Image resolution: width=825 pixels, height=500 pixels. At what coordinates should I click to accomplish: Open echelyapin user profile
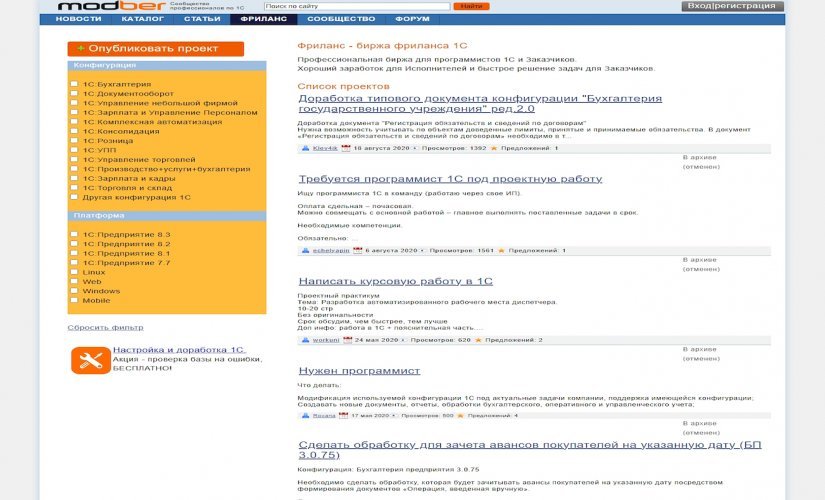[331, 251]
